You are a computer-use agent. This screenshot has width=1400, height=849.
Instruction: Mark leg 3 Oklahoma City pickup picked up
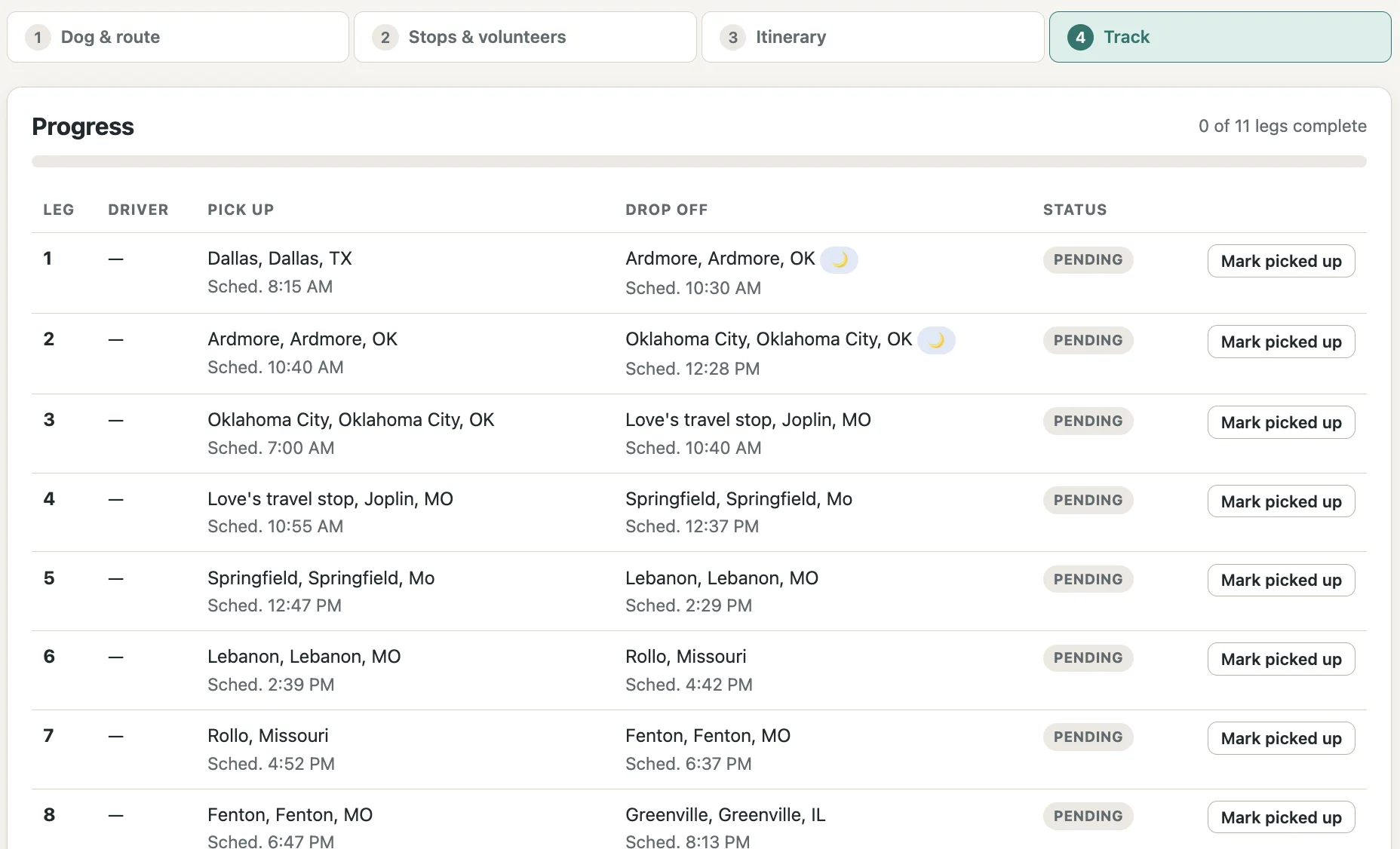[x=1281, y=422]
